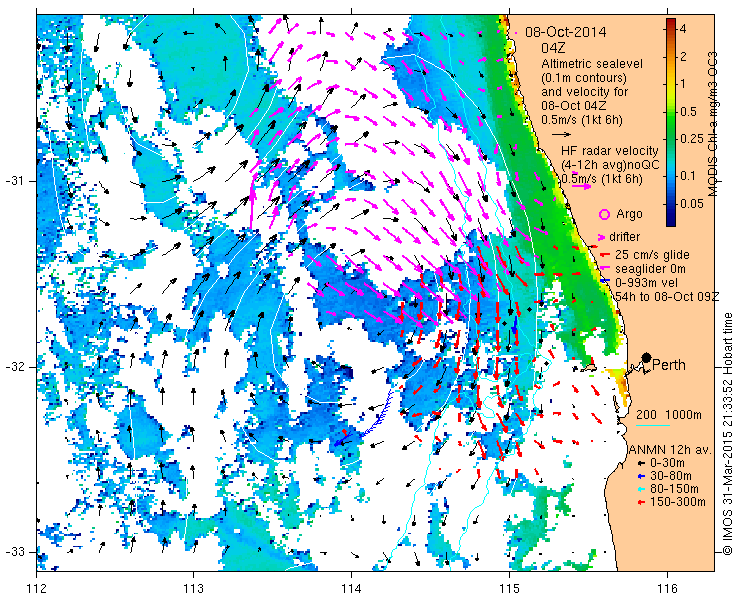
Task: Click the IMOS copyright timestamp text
Action: tap(727, 434)
